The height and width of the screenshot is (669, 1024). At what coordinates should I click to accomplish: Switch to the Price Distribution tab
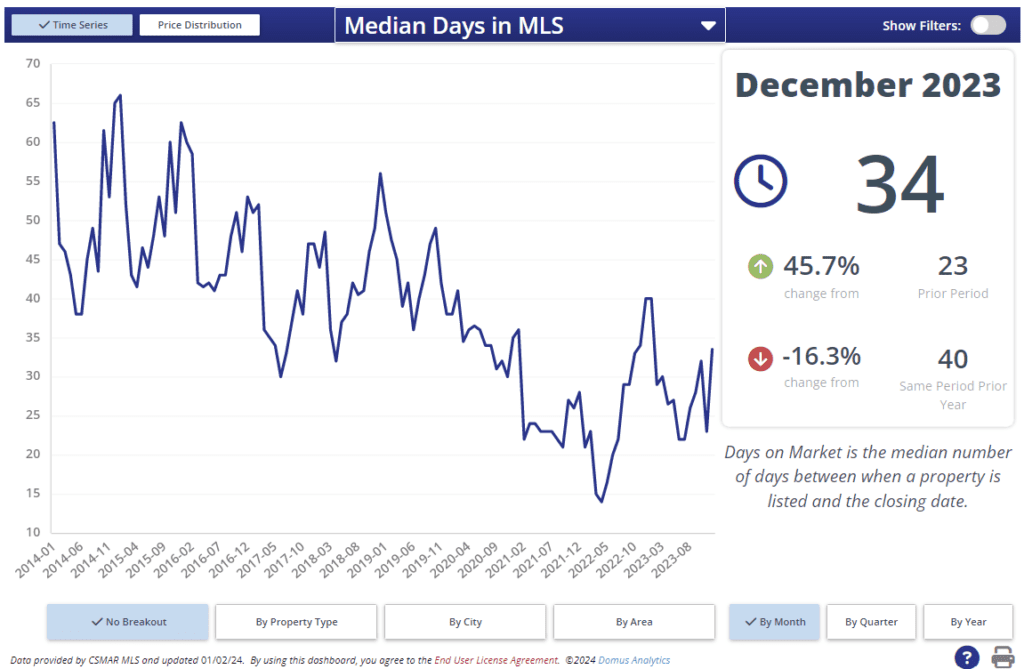click(199, 25)
